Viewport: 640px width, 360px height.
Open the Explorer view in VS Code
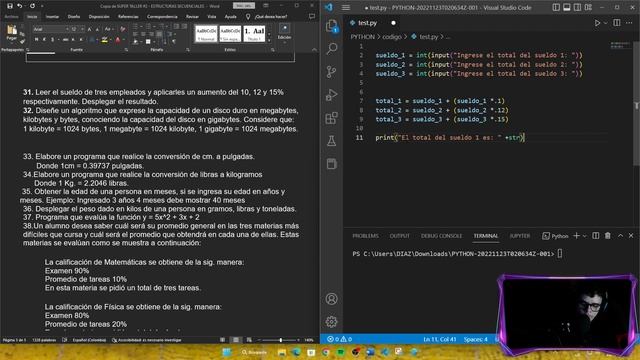[331, 26]
